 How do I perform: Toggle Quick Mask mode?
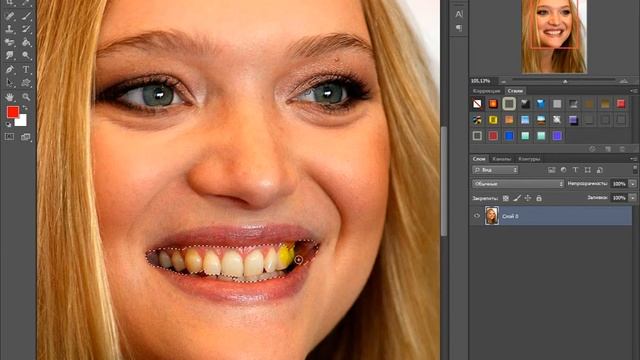point(10,137)
